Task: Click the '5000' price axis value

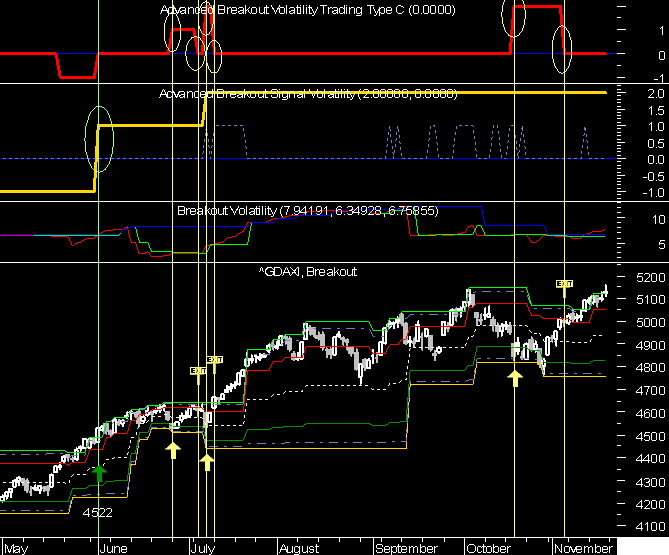Action: (x=651, y=323)
